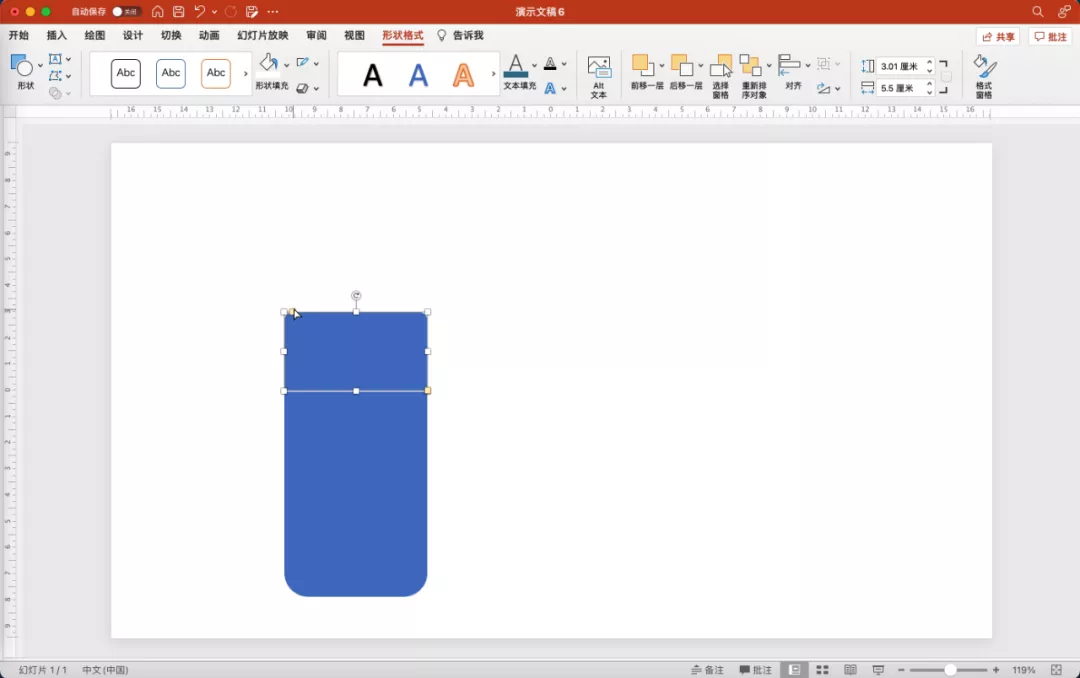Viewport: 1080px width, 678px height.
Task: Open the 文本填充 dropdown arrow
Action: 534,65
